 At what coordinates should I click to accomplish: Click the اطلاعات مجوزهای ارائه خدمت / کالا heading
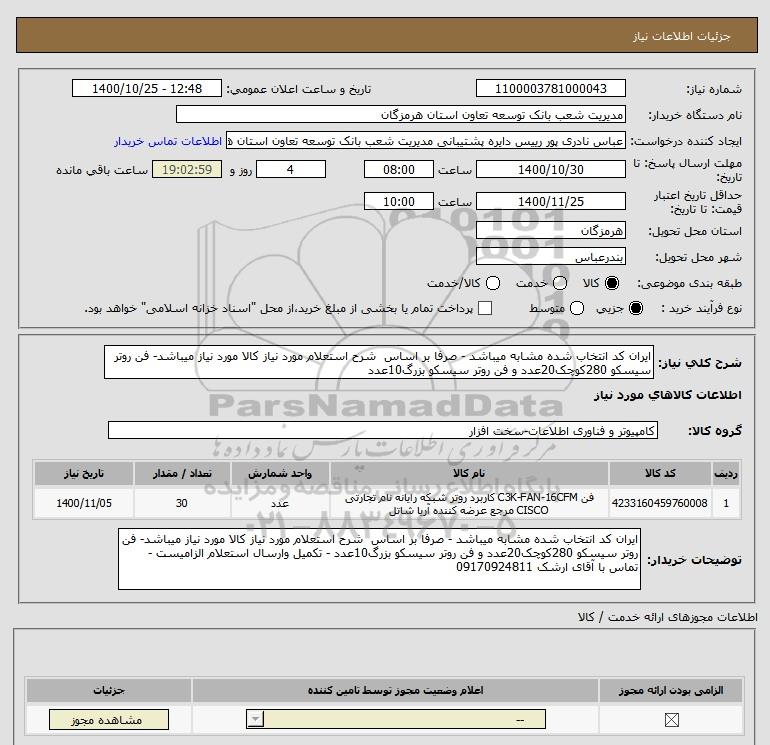[667, 617]
